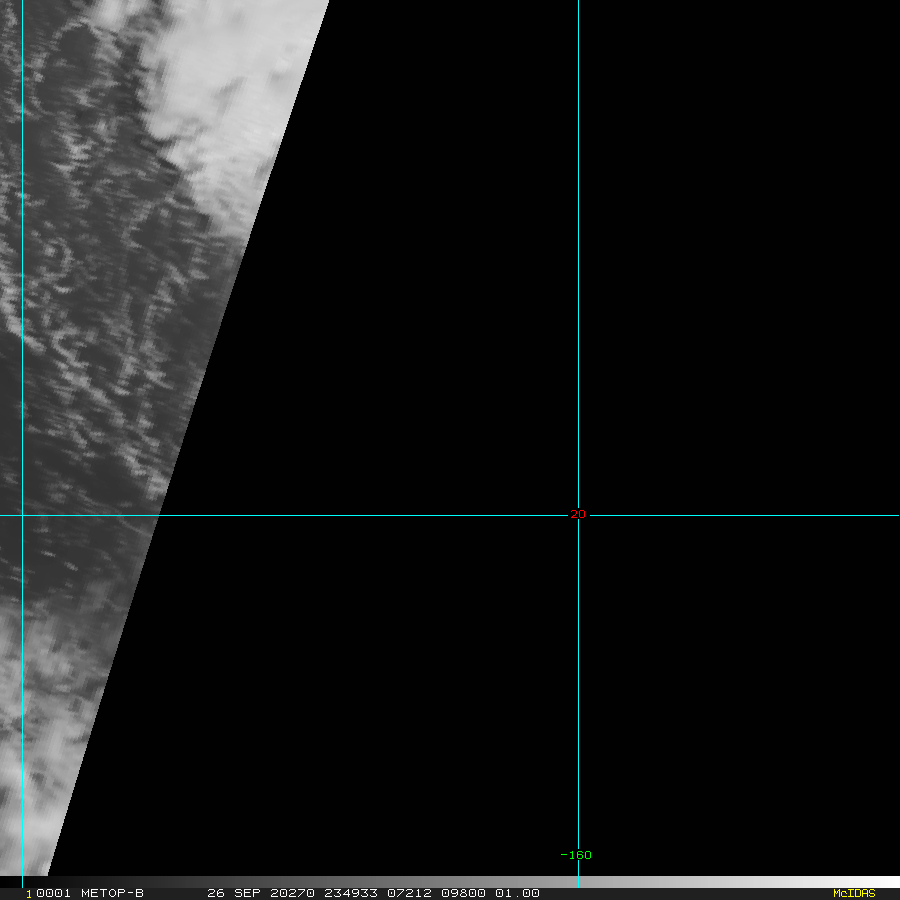Image resolution: width=900 pixels, height=900 pixels.
Task: Click the green -160 longitude label
Action: click(576, 855)
